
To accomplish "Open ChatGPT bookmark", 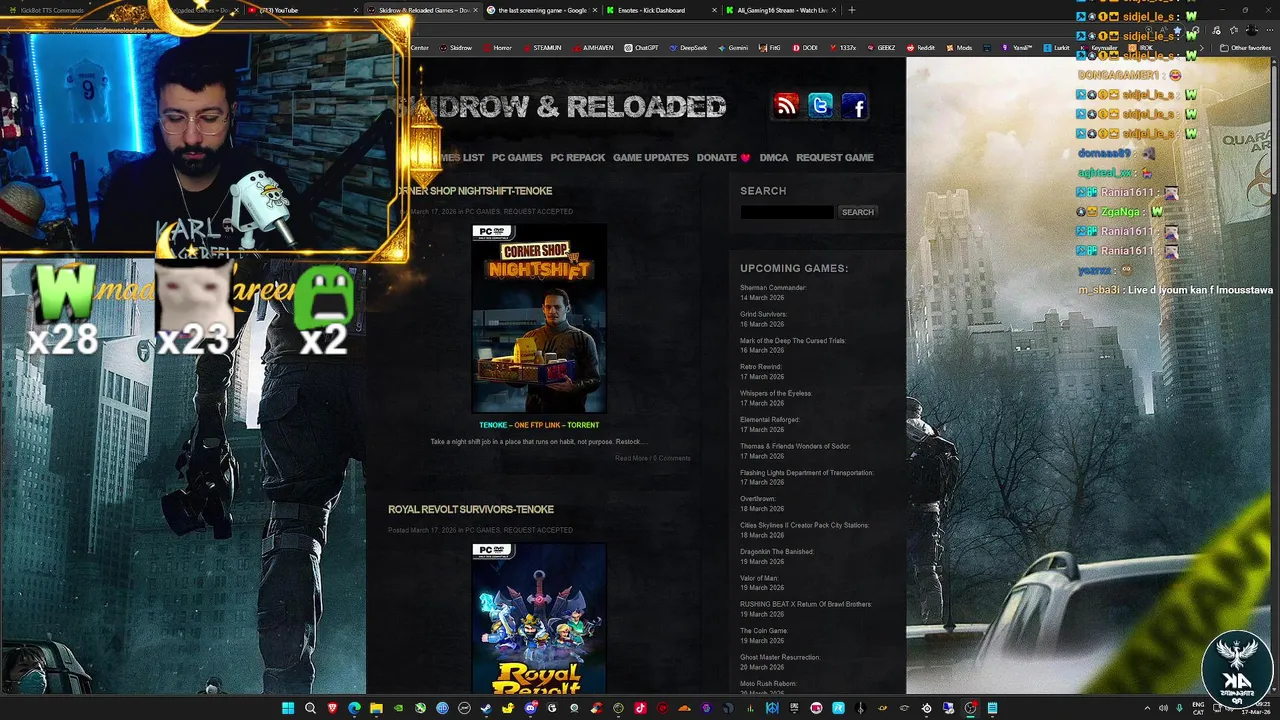I will (x=641, y=48).
